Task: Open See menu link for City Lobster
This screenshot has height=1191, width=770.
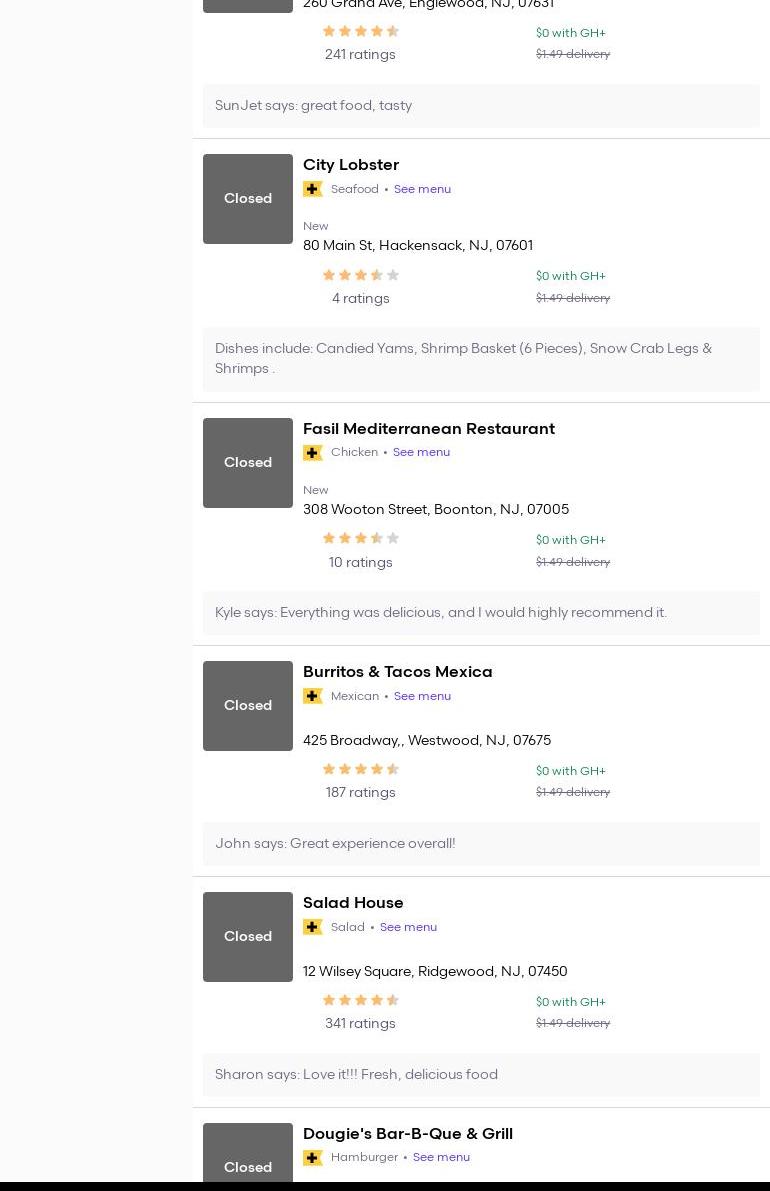Action: (x=422, y=189)
